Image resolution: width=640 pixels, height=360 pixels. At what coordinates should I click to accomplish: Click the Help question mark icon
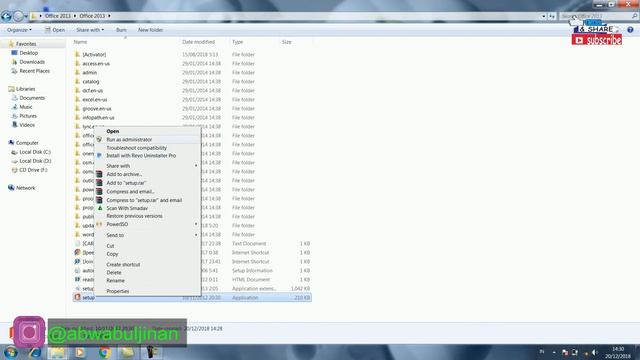click(x=630, y=30)
